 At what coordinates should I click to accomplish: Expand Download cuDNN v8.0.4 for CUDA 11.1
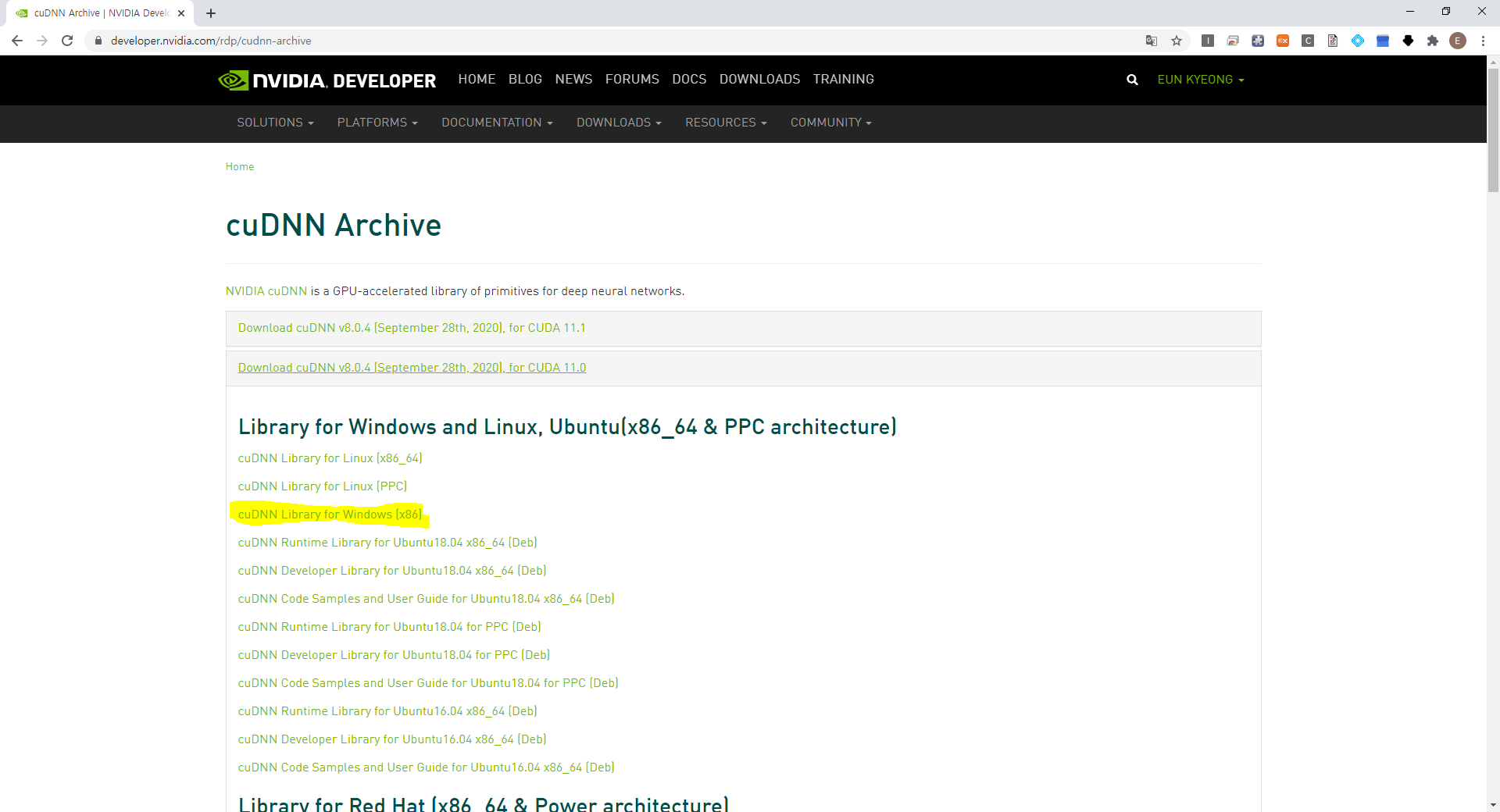[x=412, y=328]
